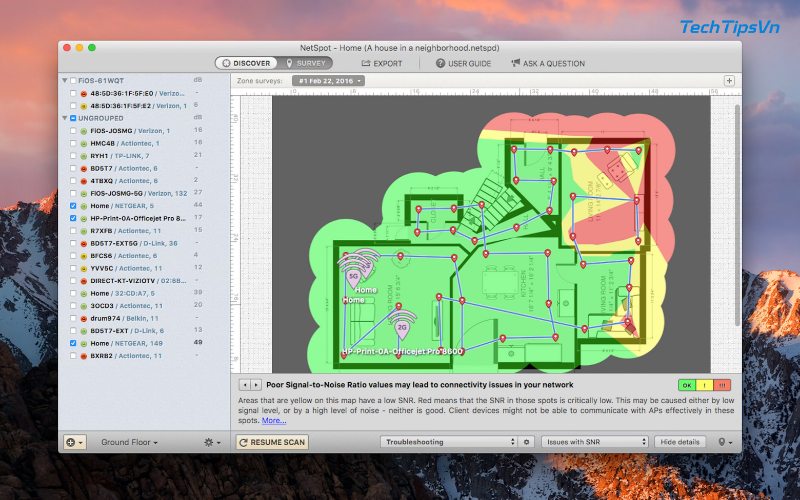Click the signal icon of FiOS-JOSMG-5G

click(x=84, y=193)
